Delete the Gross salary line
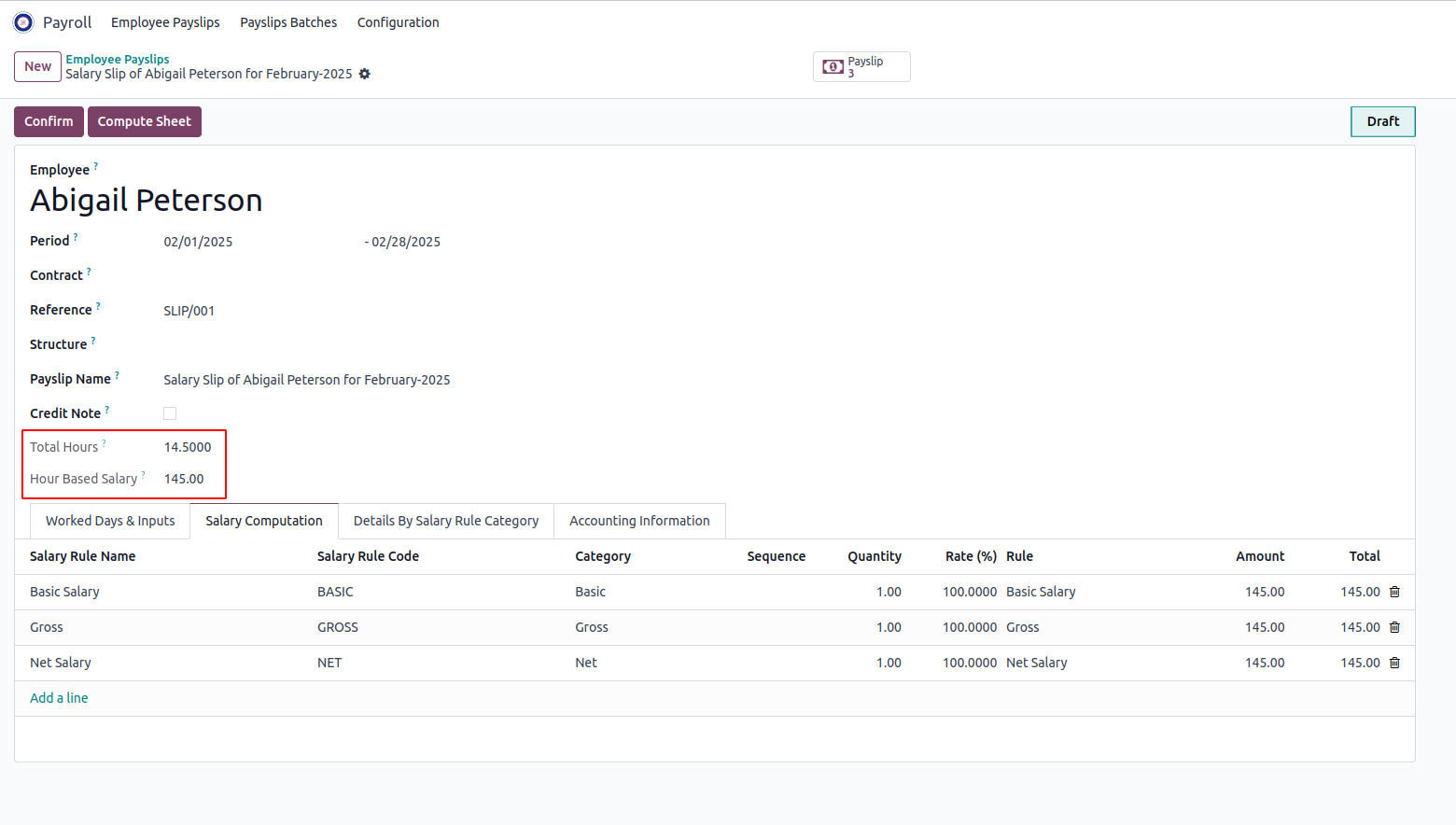Viewport: 1456px width, 825px height. tap(1394, 627)
